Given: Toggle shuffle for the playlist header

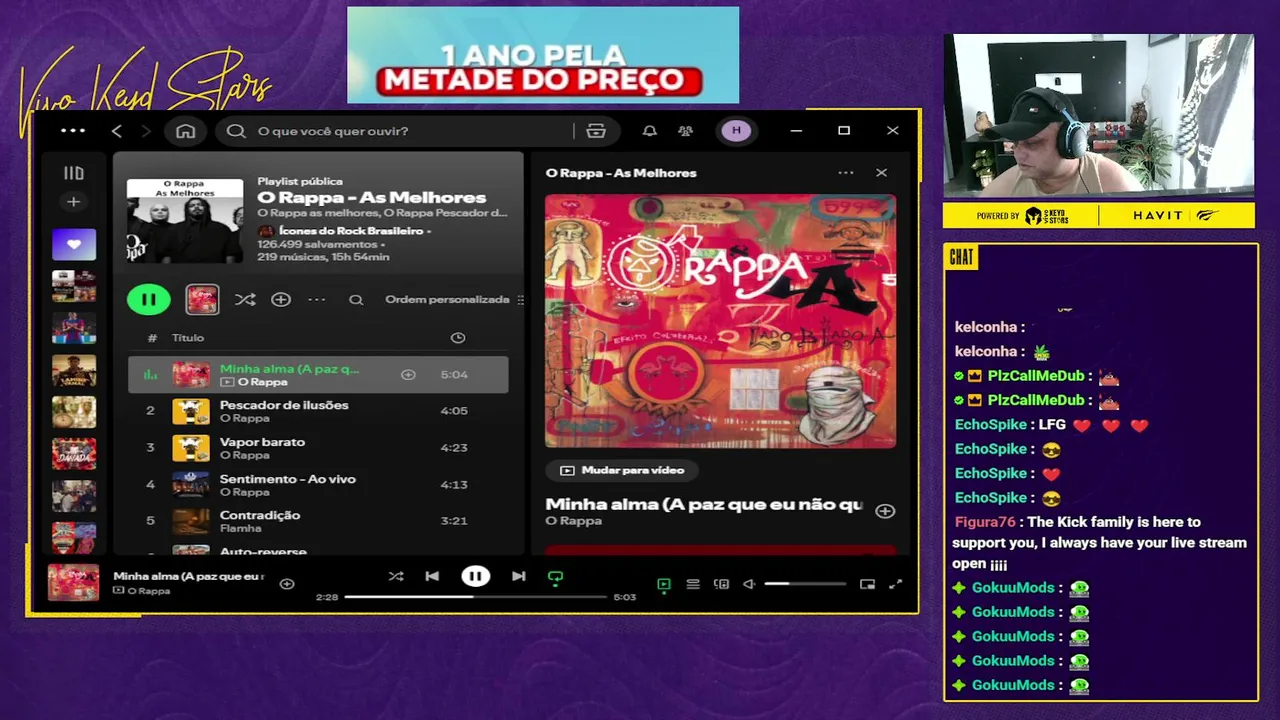Looking at the screenshot, I should click(x=245, y=299).
